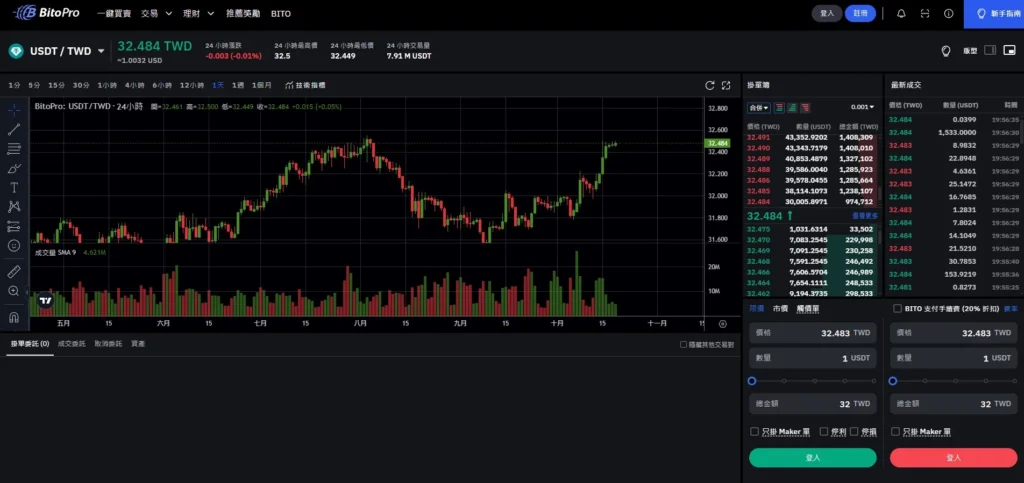Click the 註冊 register button
The width and height of the screenshot is (1024, 483).
pos(860,14)
